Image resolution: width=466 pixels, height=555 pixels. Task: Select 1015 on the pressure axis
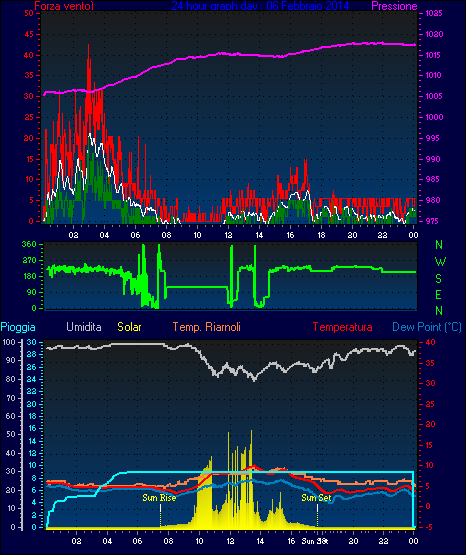click(433, 55)
